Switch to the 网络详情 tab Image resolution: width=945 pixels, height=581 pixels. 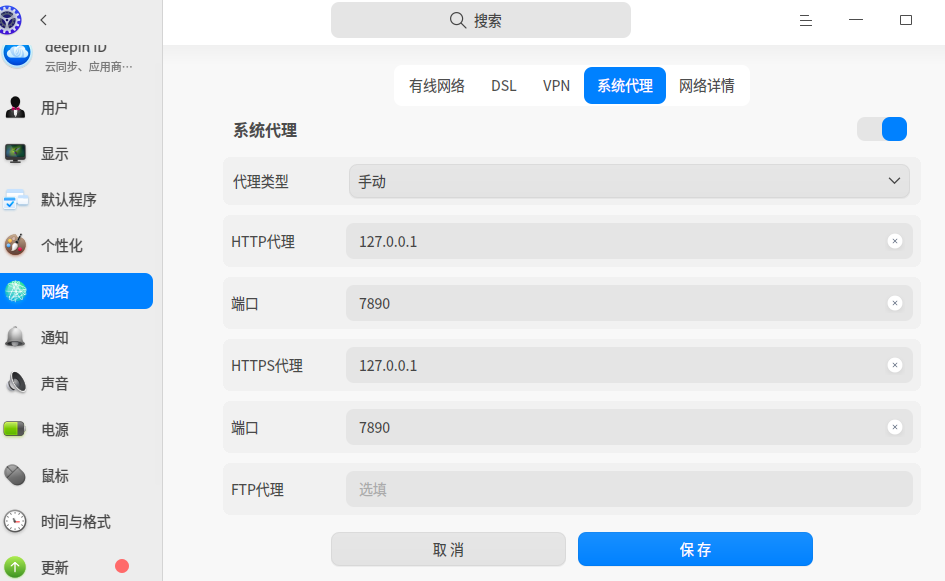[x=707, y=86]
